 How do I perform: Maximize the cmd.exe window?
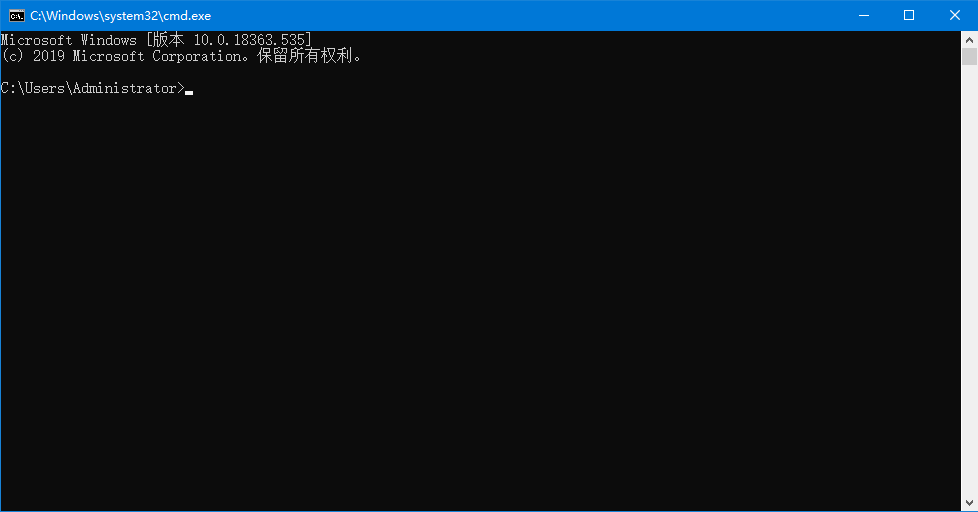click(x=909, y=16)
